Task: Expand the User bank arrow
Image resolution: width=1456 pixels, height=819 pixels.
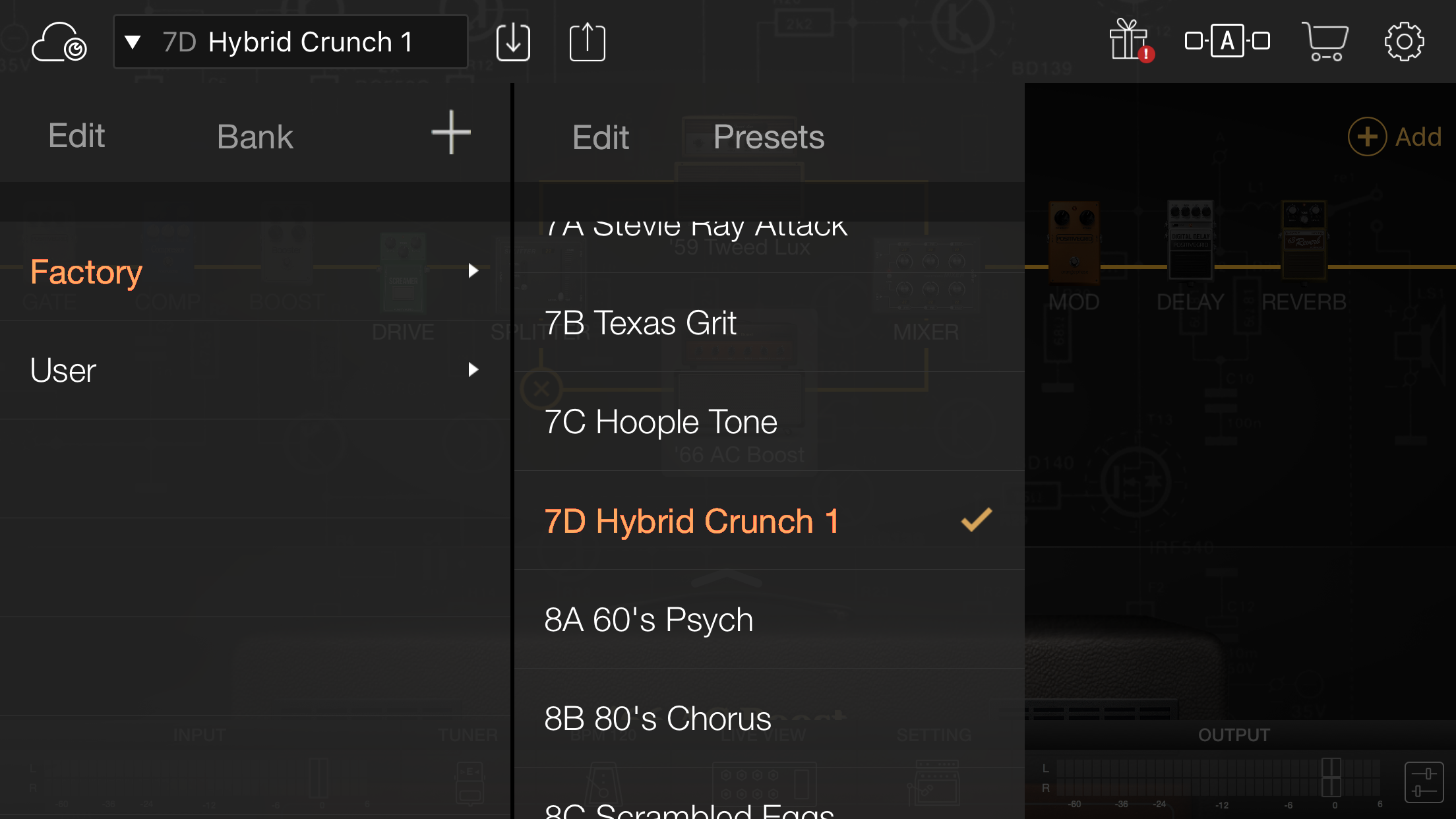Action: [473, 370]
